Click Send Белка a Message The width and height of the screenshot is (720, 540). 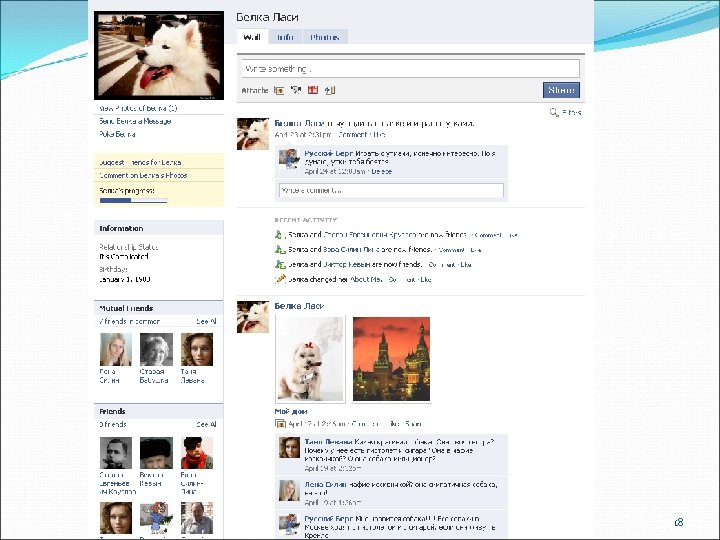135,121
